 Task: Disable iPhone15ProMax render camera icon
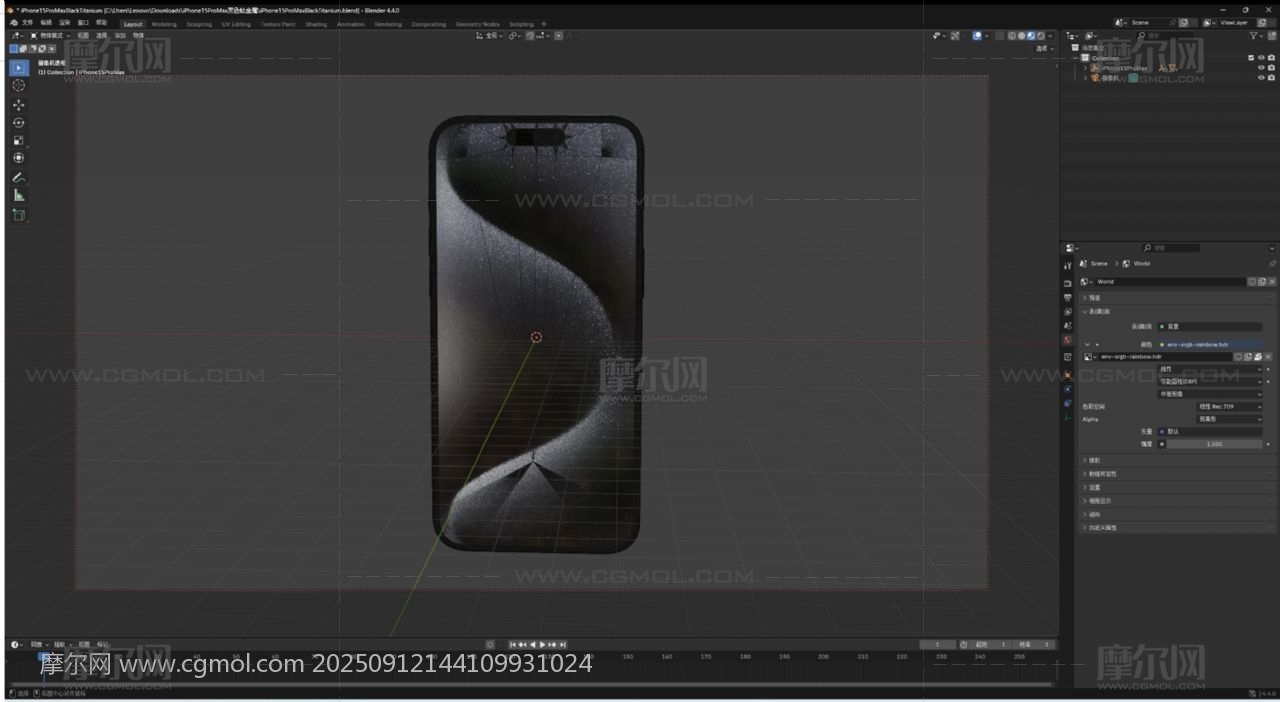[x=1271, y=68]
